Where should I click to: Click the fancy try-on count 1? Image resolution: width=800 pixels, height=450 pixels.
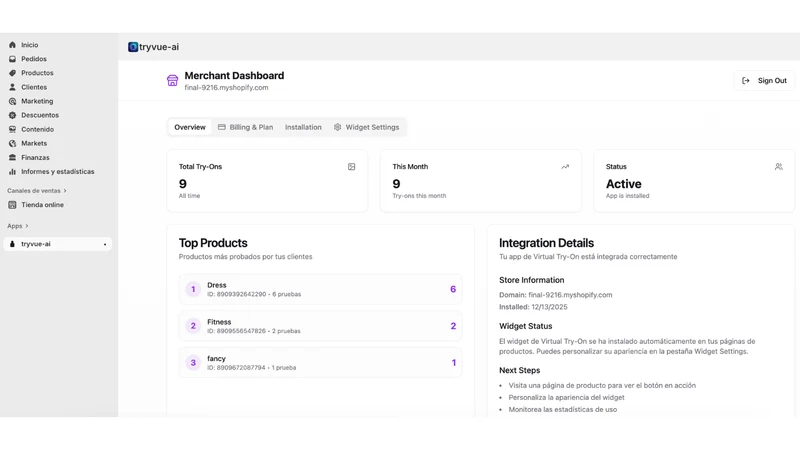[x=454, y=363]
